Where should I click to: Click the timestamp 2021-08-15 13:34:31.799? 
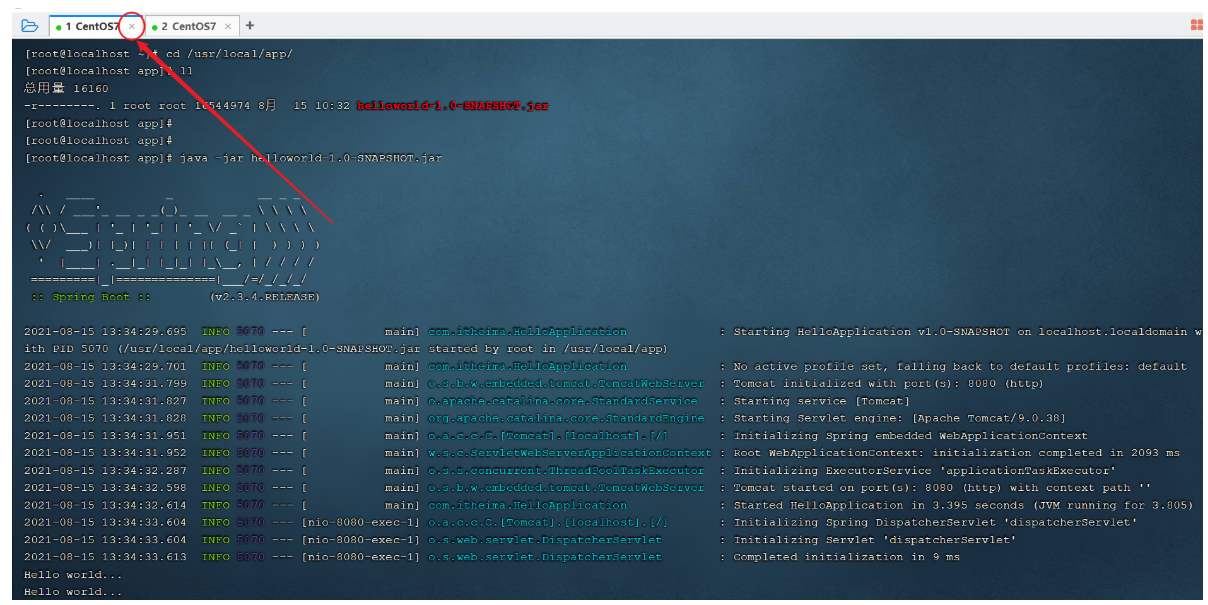coord(106,384)
